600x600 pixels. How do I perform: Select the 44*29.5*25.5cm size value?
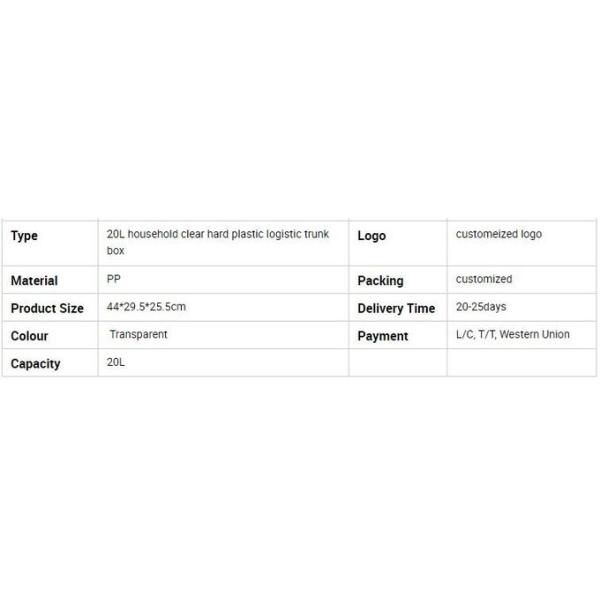point(146,307)
